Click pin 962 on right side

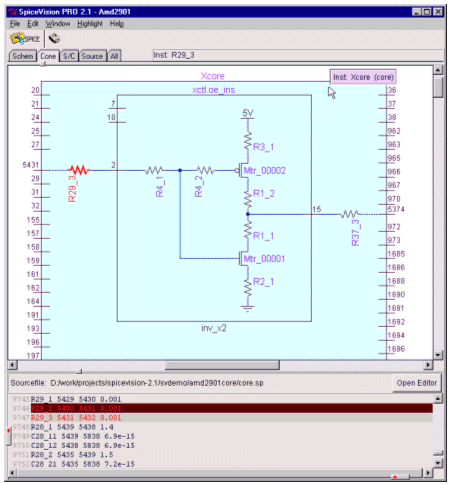tap(394, 131)
